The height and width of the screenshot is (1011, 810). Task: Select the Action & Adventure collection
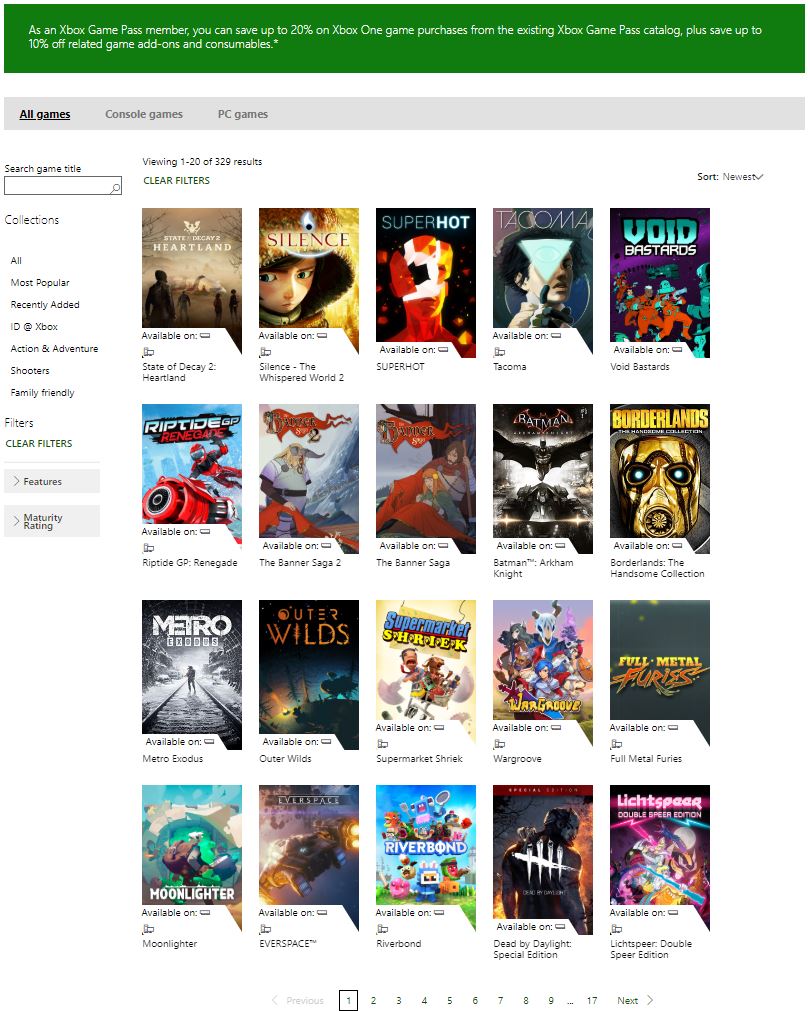(54, 348)
